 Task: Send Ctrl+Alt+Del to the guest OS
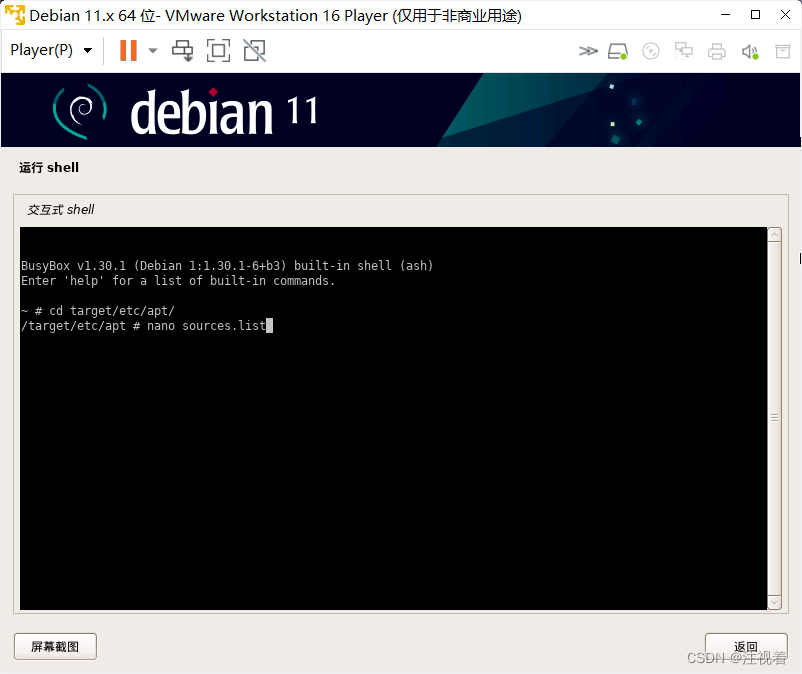(x=183, y=50)
